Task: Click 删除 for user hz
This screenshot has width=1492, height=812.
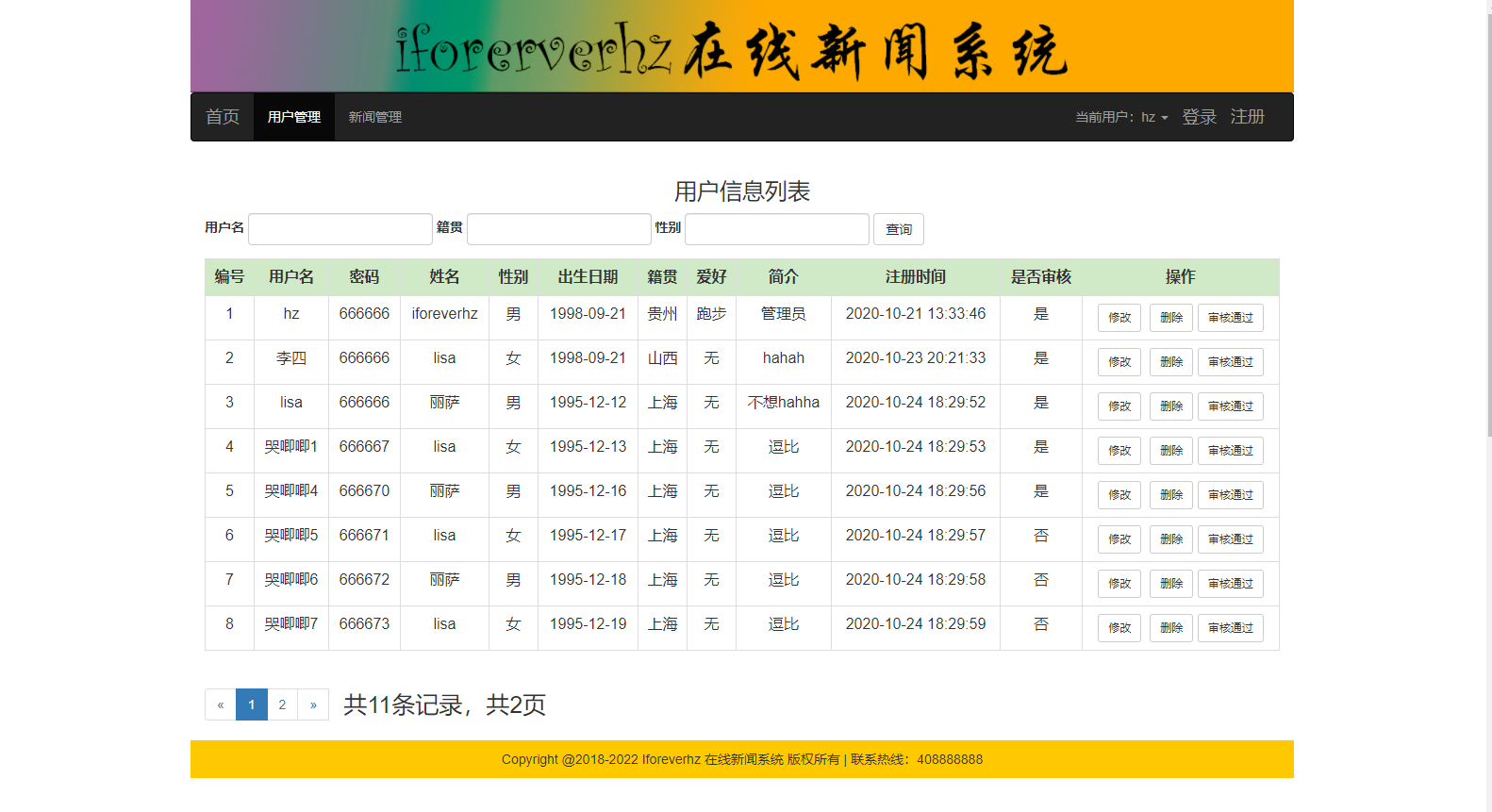Action: click(1171, 318)
